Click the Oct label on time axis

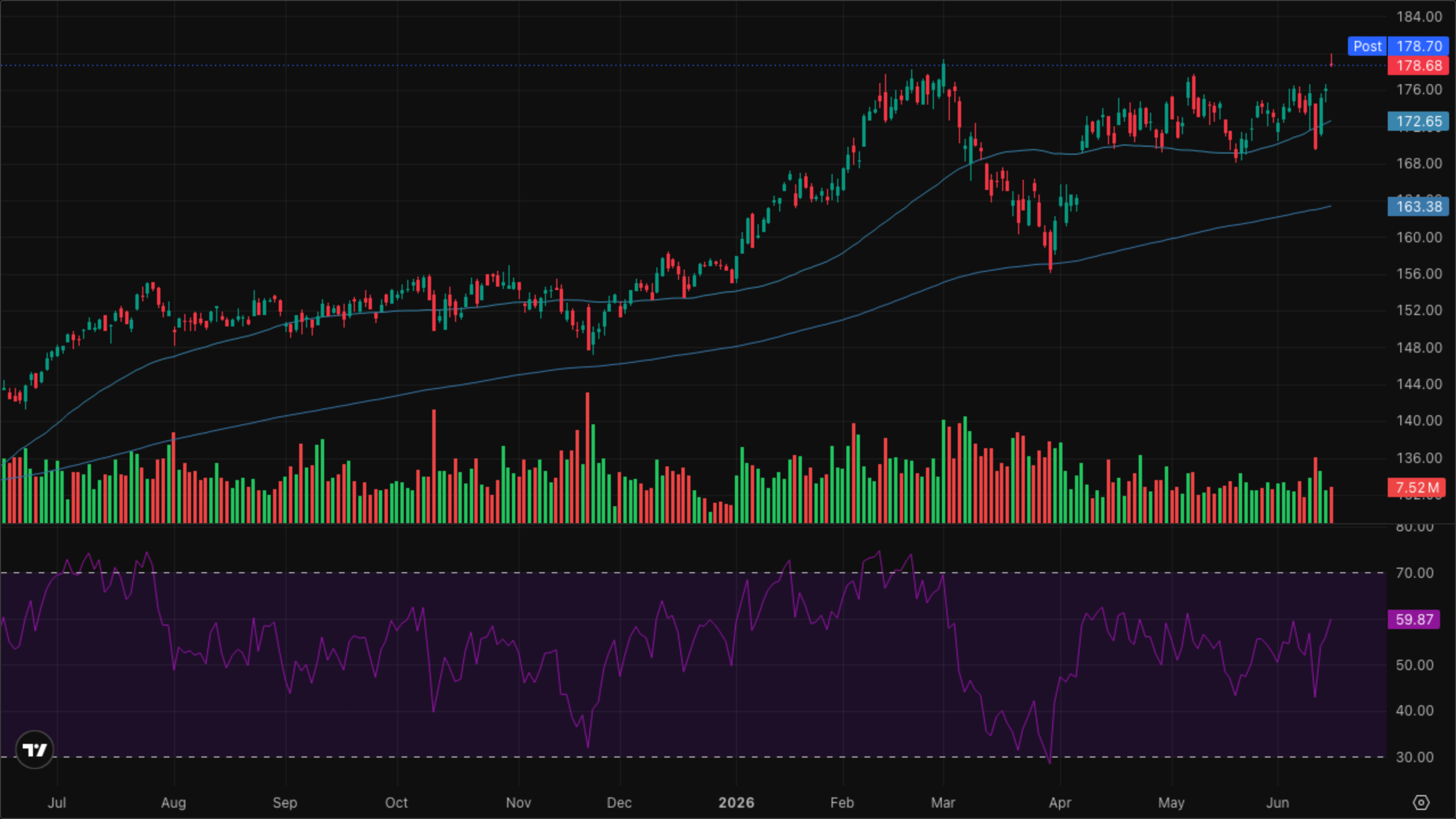point(396,803)
